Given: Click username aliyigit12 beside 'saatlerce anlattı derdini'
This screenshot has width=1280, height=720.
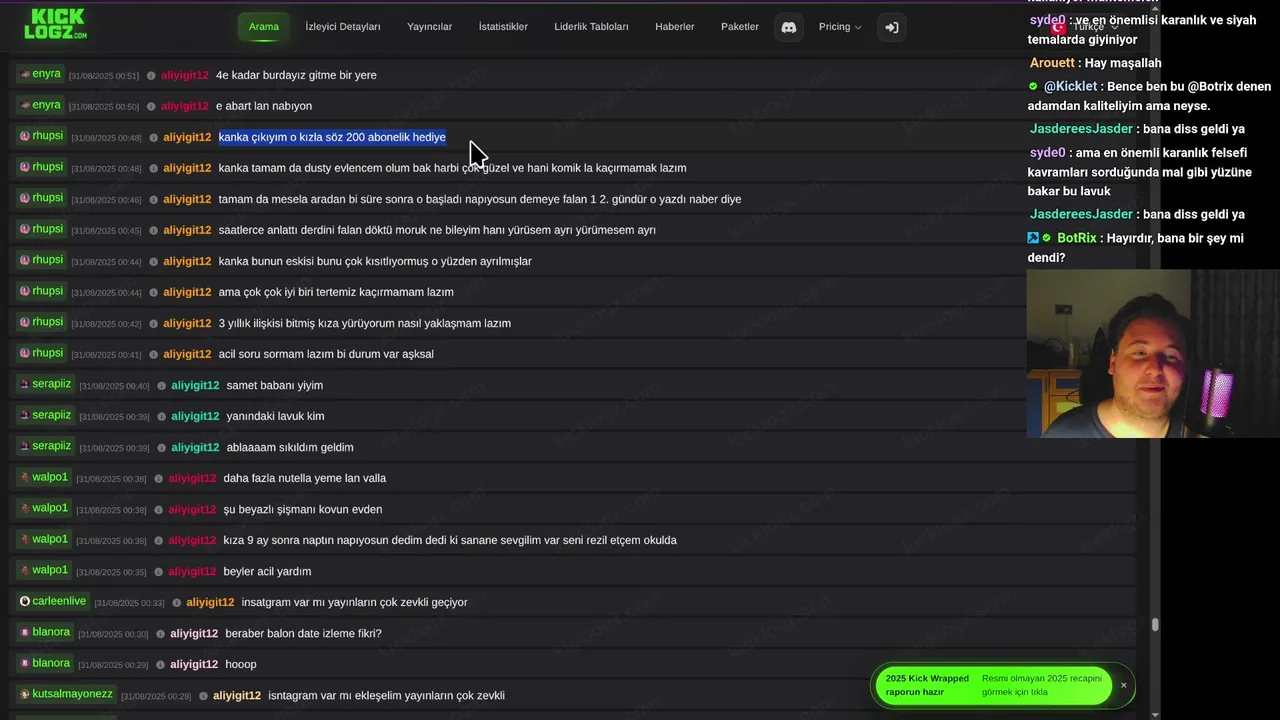Looking at the screenshot, I should [187, 230].
